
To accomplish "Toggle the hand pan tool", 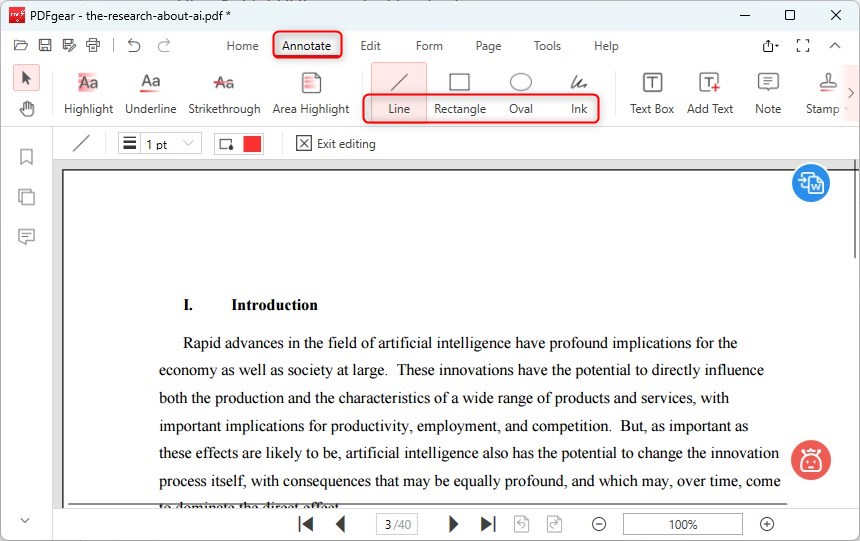I will coord(27,109).
